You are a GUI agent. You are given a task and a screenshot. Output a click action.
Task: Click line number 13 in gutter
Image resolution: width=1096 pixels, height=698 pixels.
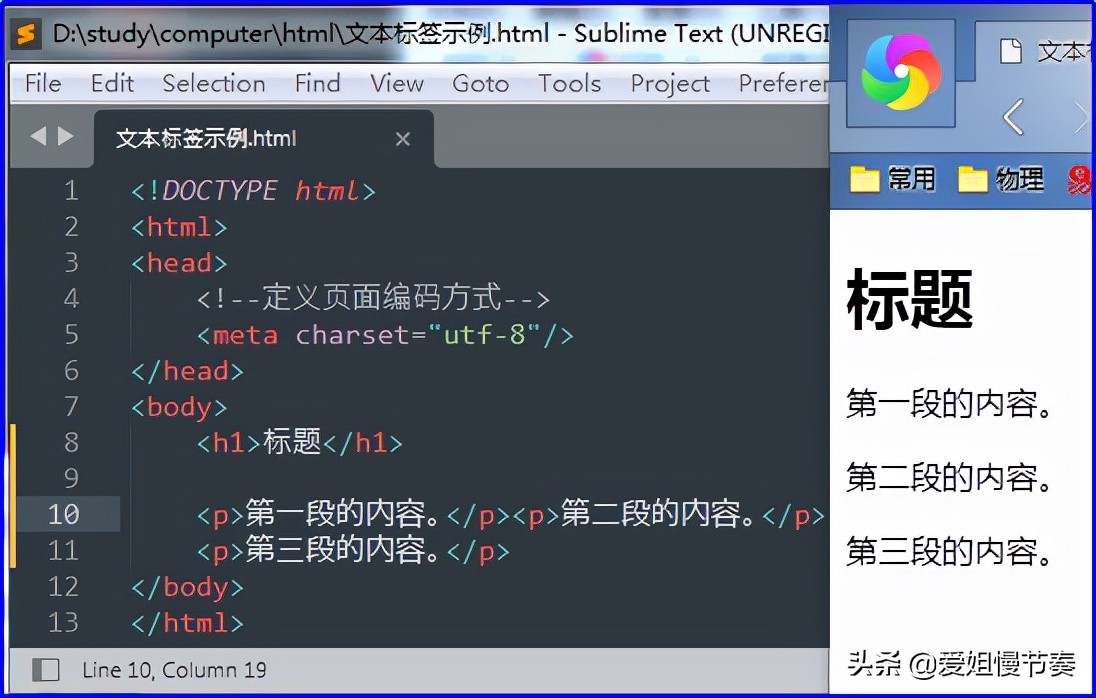pyautogui.click(x=64, y=622)
